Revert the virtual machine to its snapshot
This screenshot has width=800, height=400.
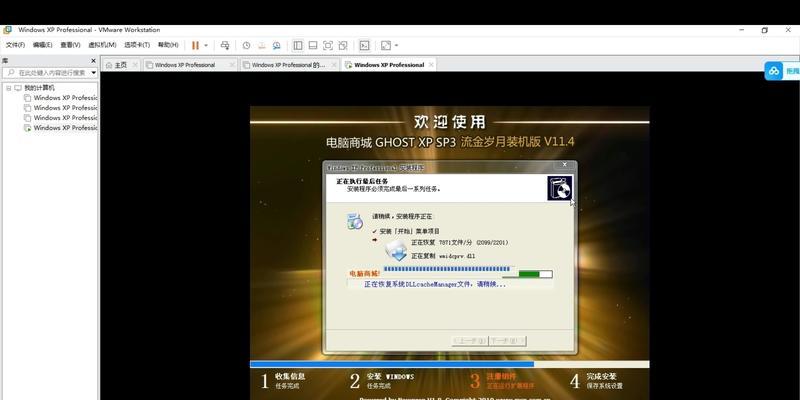coord(262,45)
